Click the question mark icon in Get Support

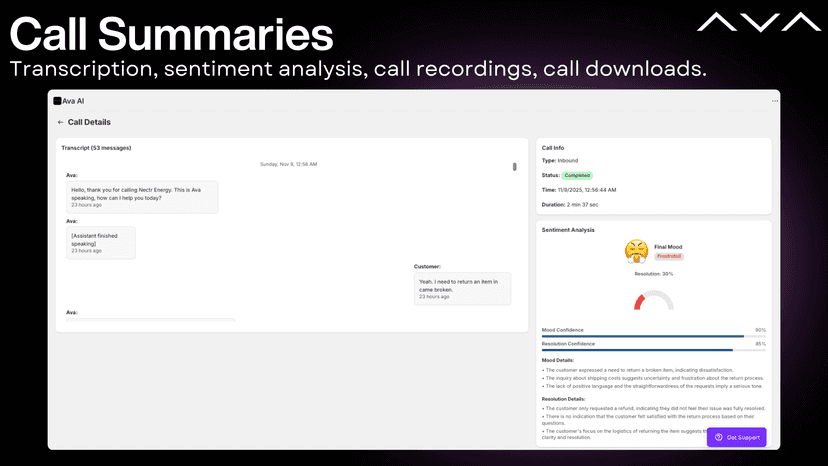pos(718,437)
